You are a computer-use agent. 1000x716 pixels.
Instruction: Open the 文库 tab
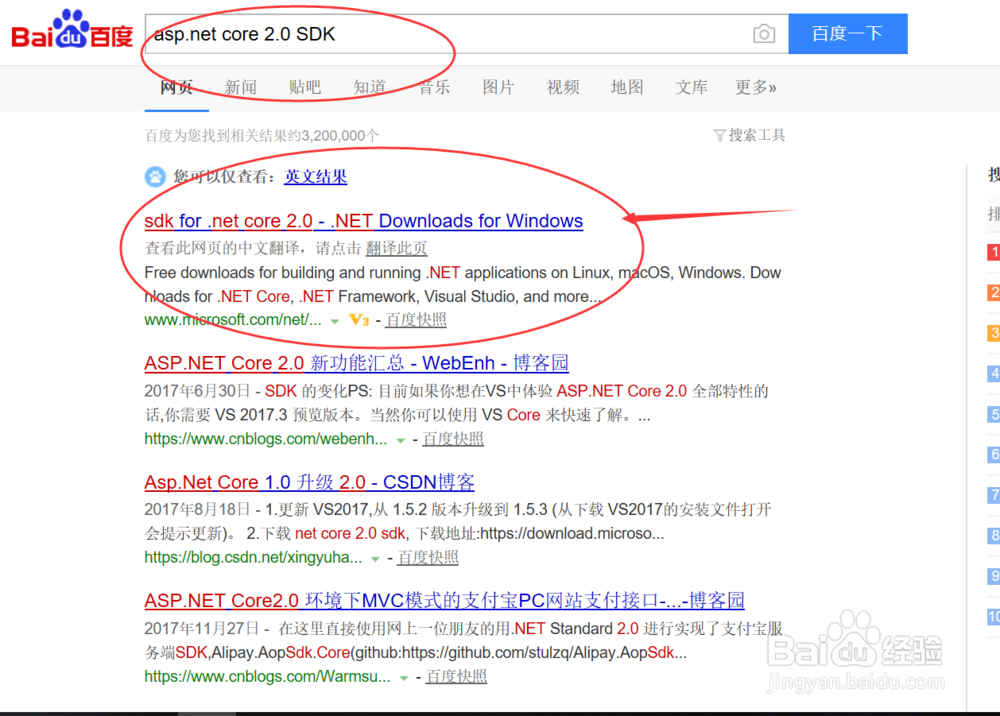click(691, 87)
